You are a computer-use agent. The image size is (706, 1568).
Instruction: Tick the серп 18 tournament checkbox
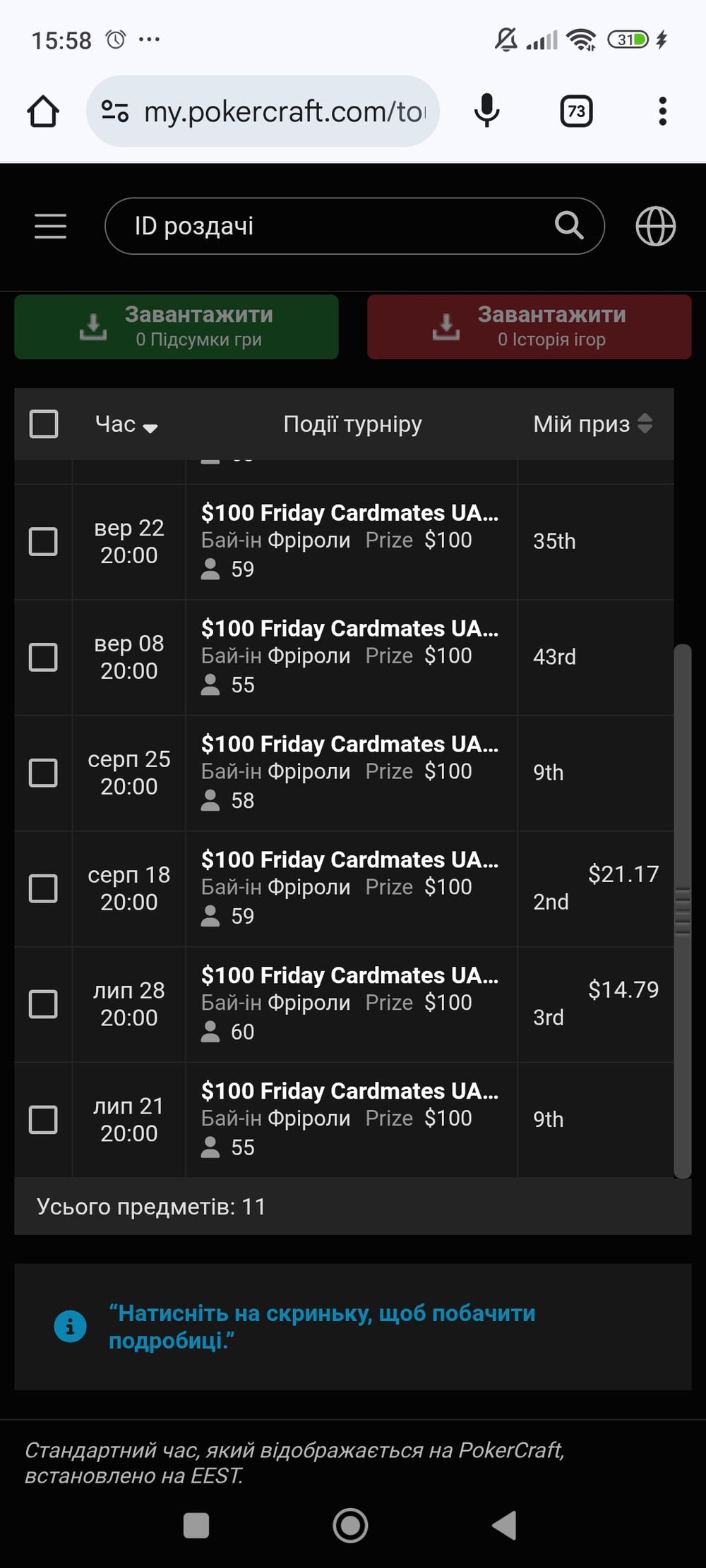(43, 888)
